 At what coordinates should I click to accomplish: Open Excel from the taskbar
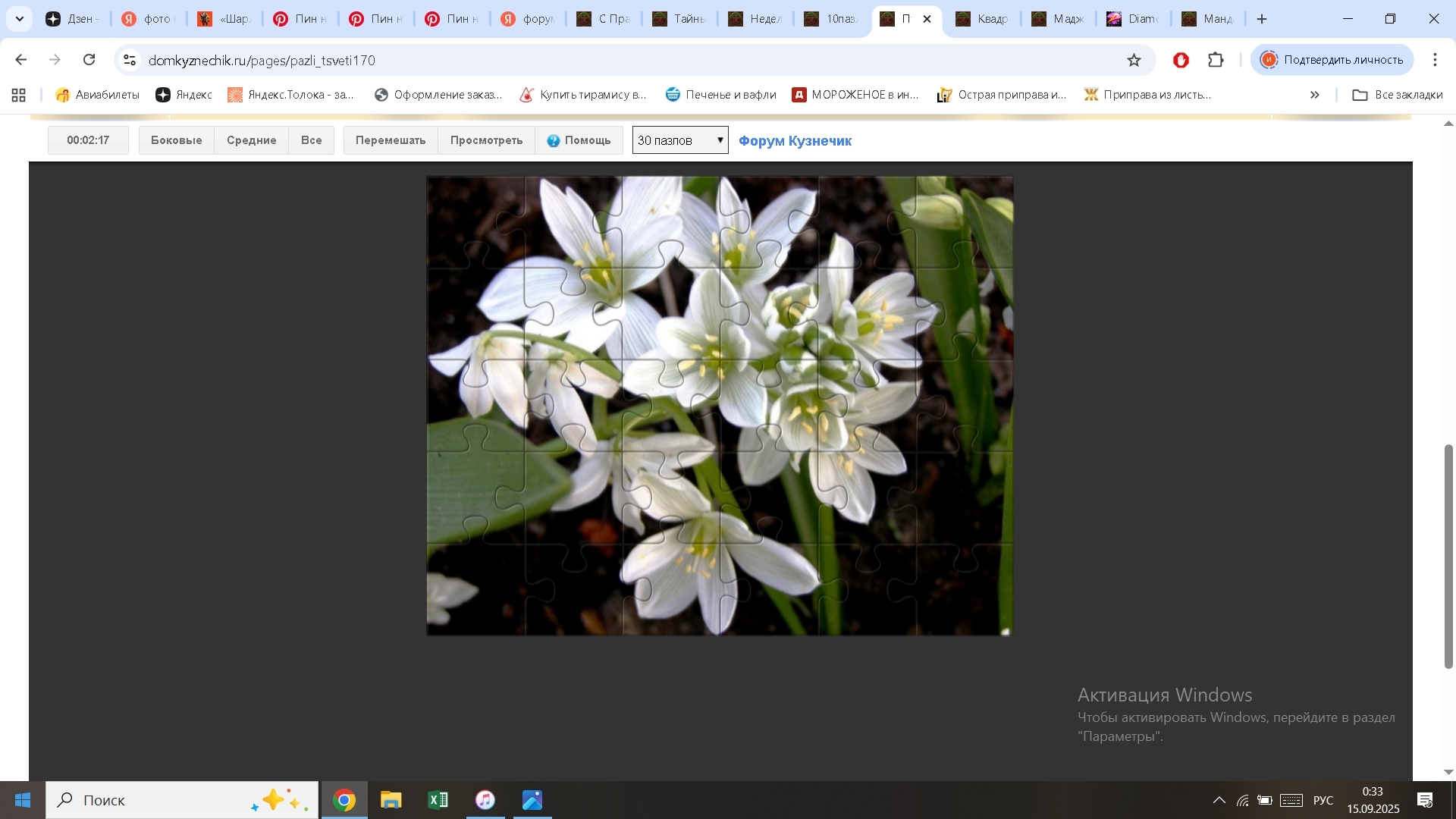tap(438, 800)
